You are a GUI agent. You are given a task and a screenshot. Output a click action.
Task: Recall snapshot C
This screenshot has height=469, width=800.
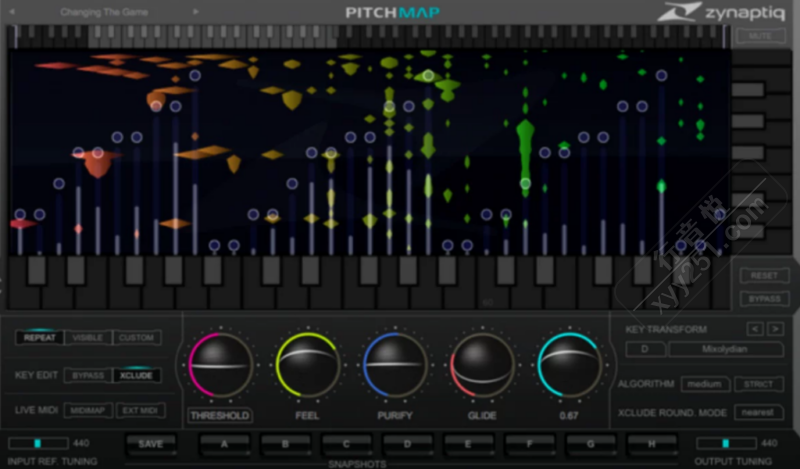click(x=346, y=444)
